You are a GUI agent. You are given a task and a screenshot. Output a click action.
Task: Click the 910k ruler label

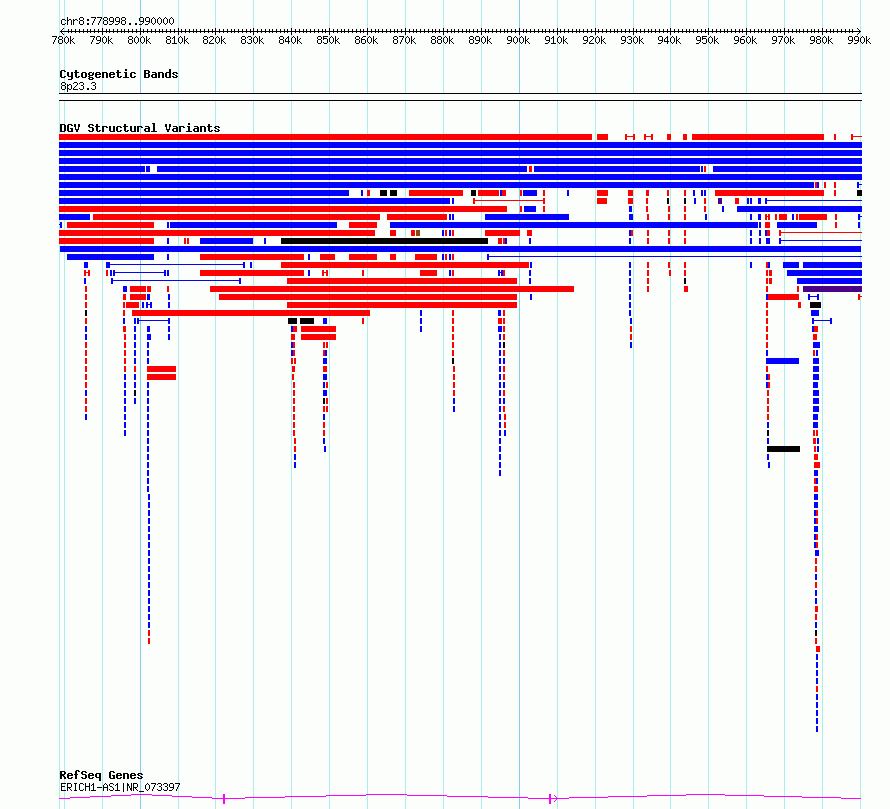click(x=556, y=40)
